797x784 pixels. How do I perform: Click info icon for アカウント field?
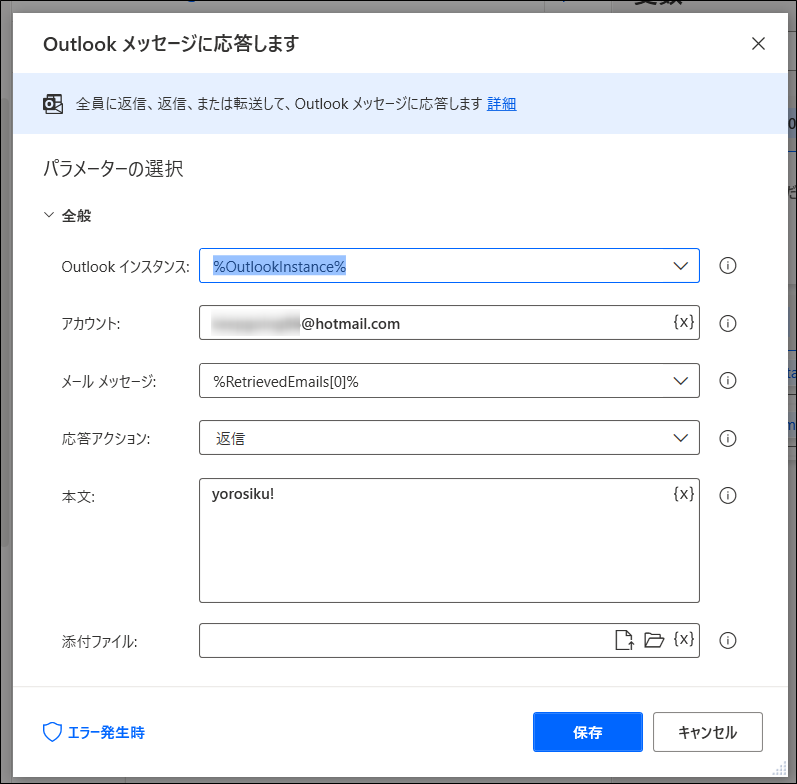click(727, 323)
